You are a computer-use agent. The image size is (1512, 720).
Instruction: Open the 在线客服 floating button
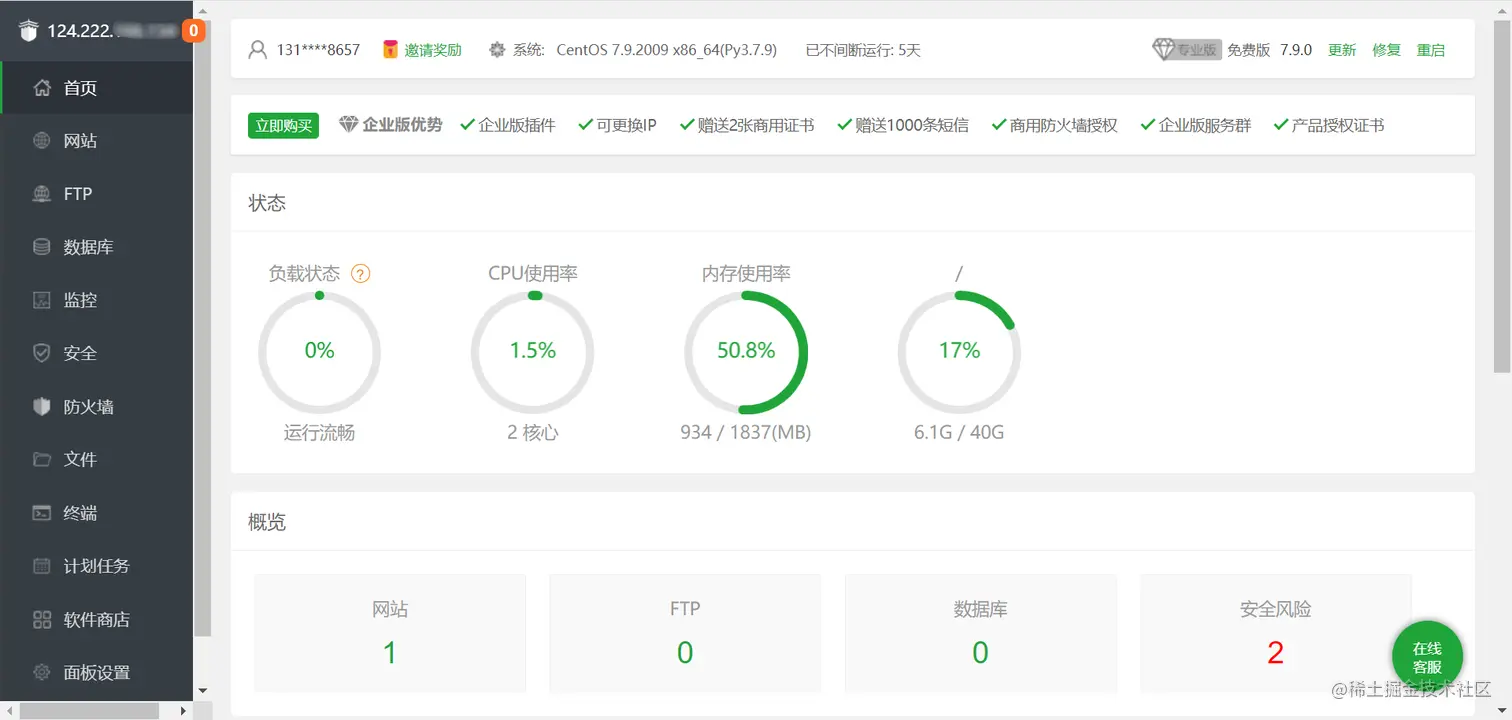tap(1427, 657)
